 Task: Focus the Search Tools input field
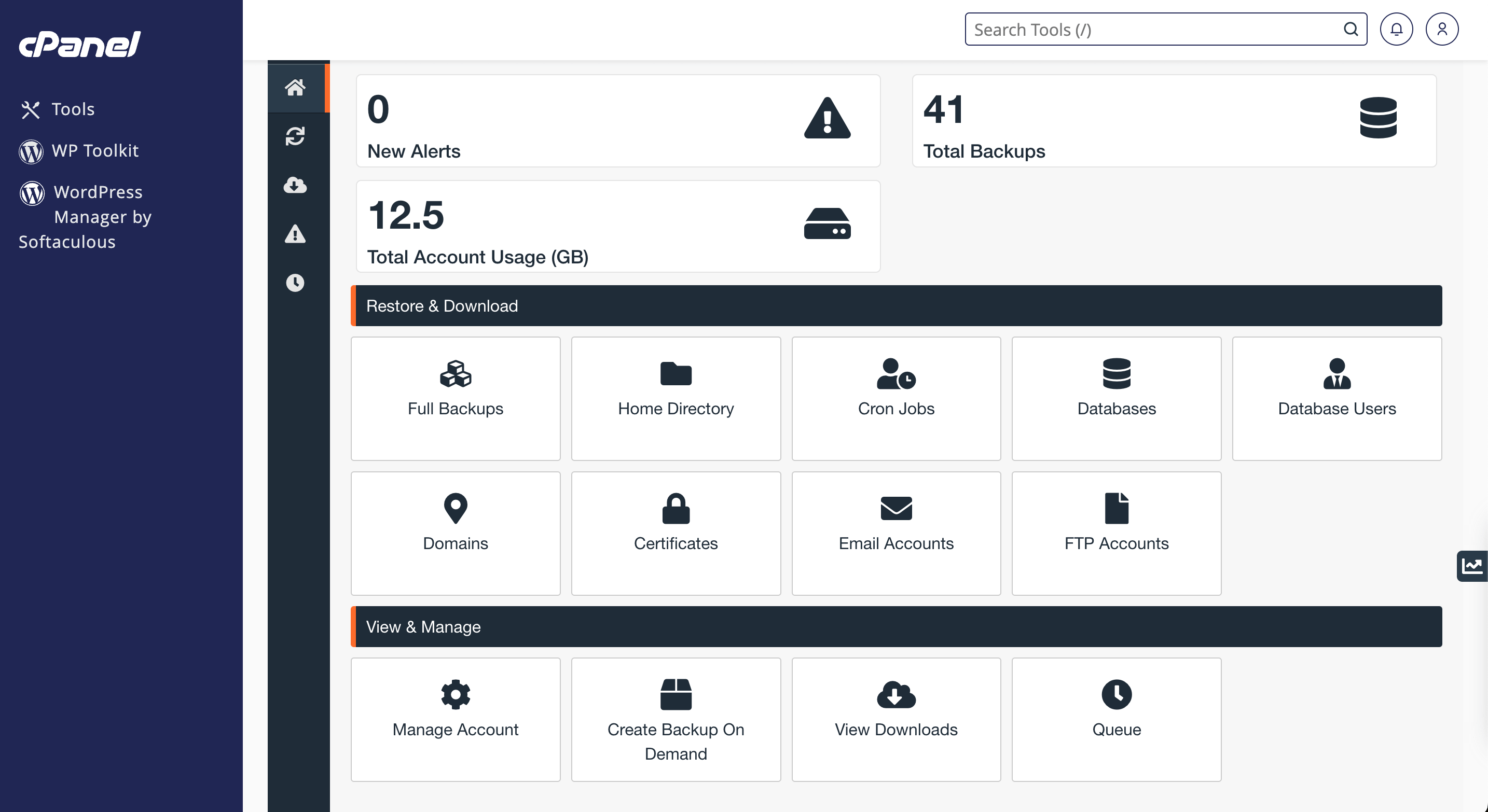pos(1152,30)
